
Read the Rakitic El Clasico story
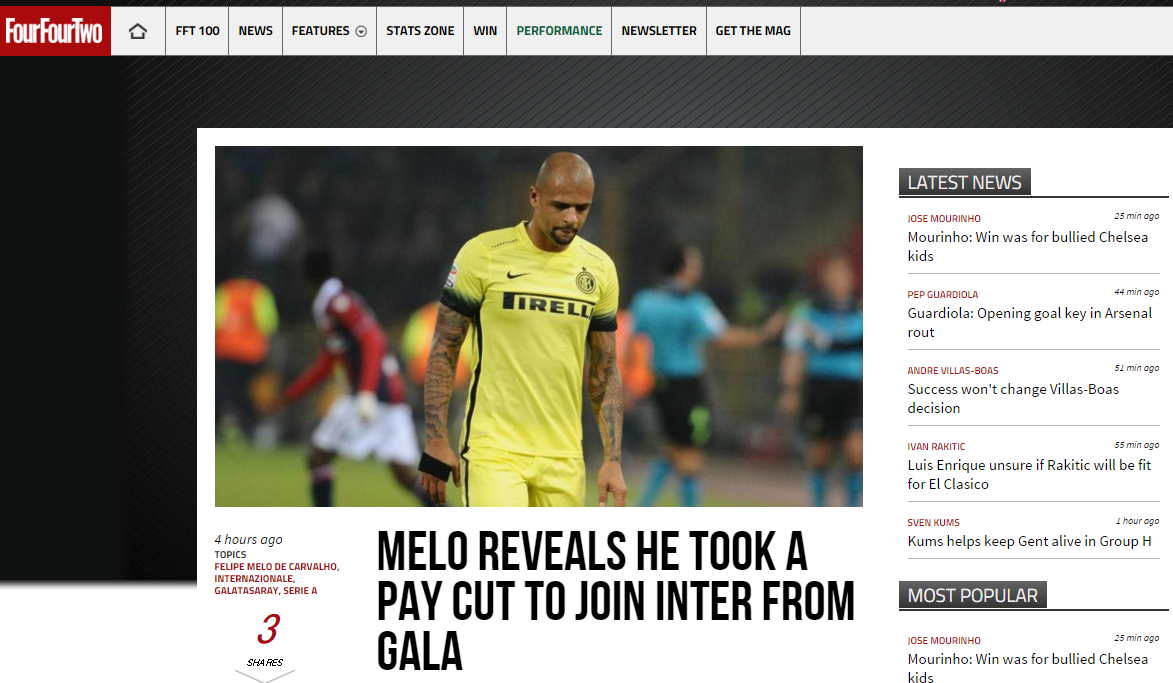pos(1029,474)
